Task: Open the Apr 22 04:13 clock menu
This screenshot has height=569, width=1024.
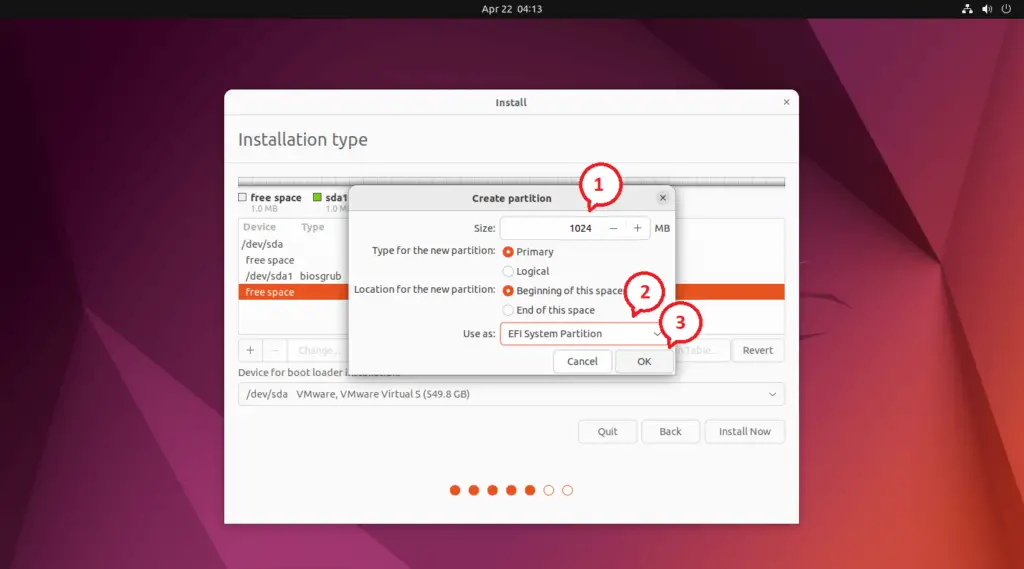Action: click(511, 9)
